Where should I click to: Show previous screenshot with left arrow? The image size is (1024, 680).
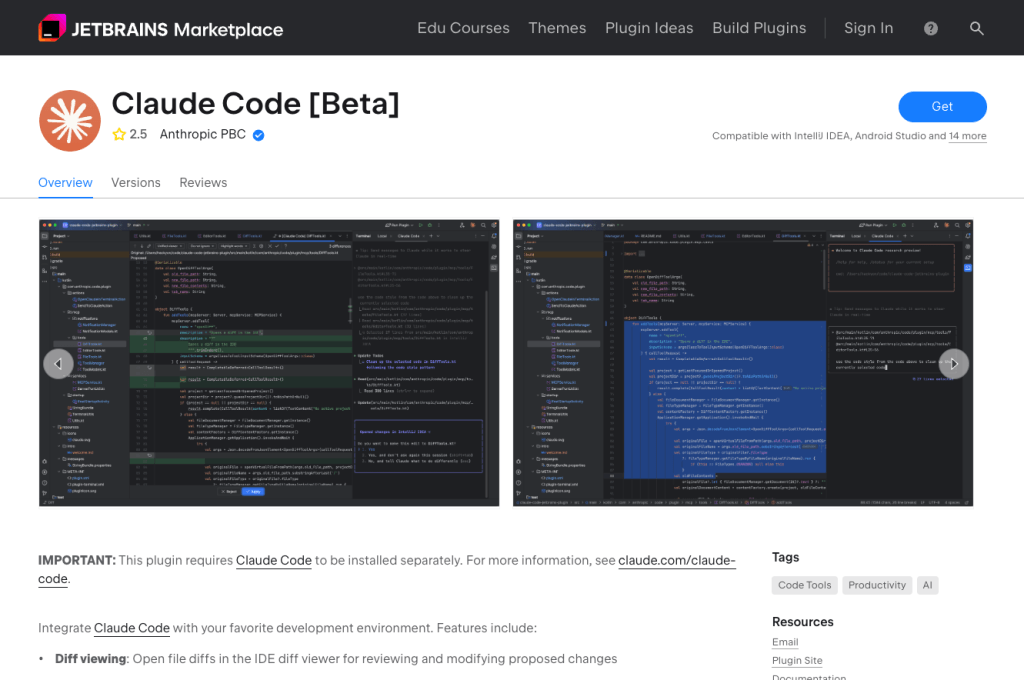click(58, 364)
